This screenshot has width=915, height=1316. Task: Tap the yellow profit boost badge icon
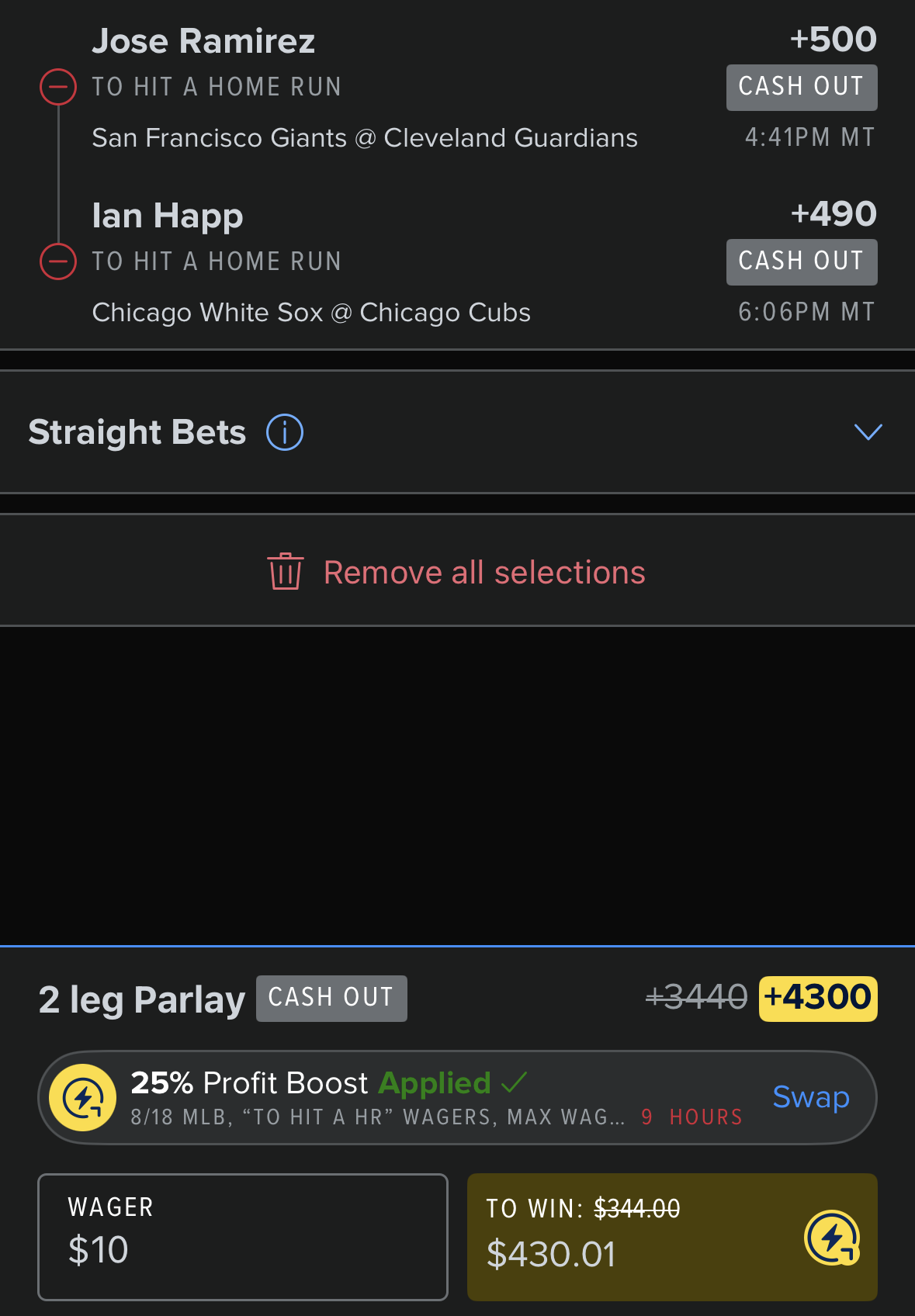83,1097
